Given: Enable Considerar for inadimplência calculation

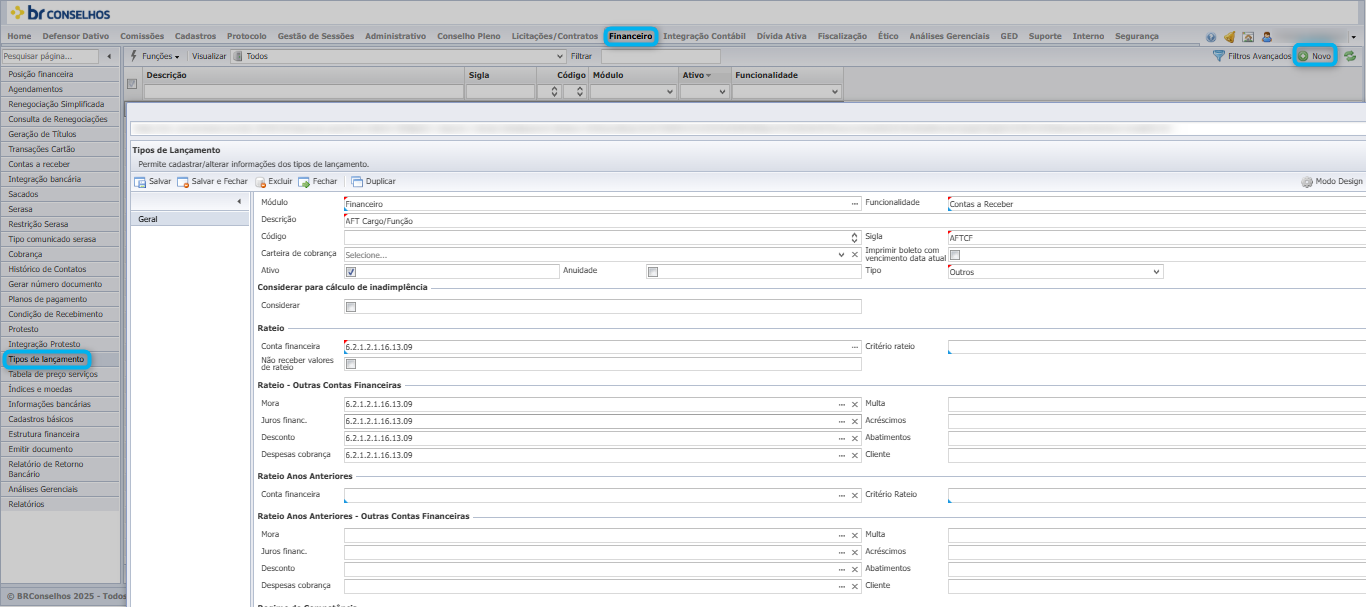Looking at the screenshot, I should (x=351, y=306).
